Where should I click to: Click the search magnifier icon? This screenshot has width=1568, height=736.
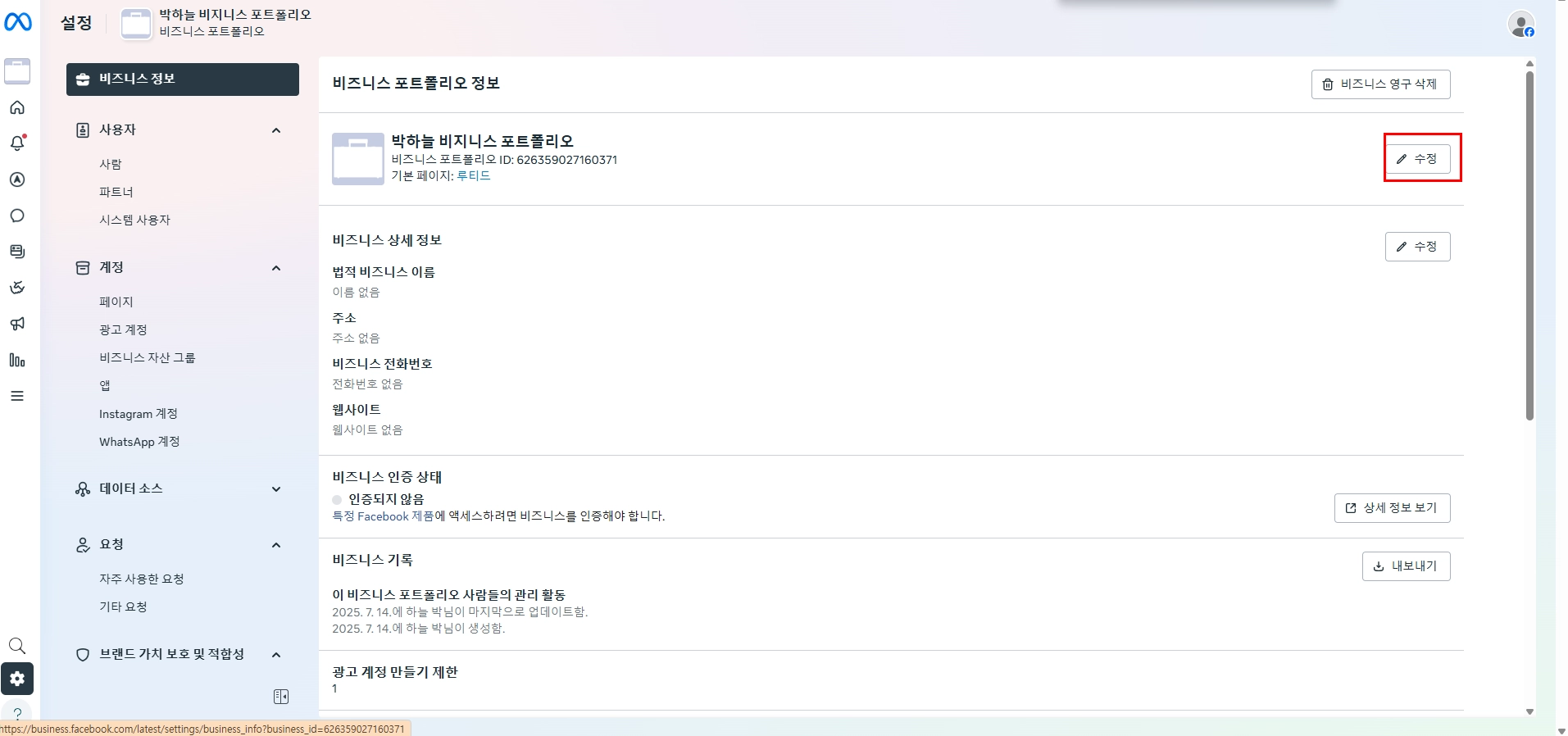17,646
